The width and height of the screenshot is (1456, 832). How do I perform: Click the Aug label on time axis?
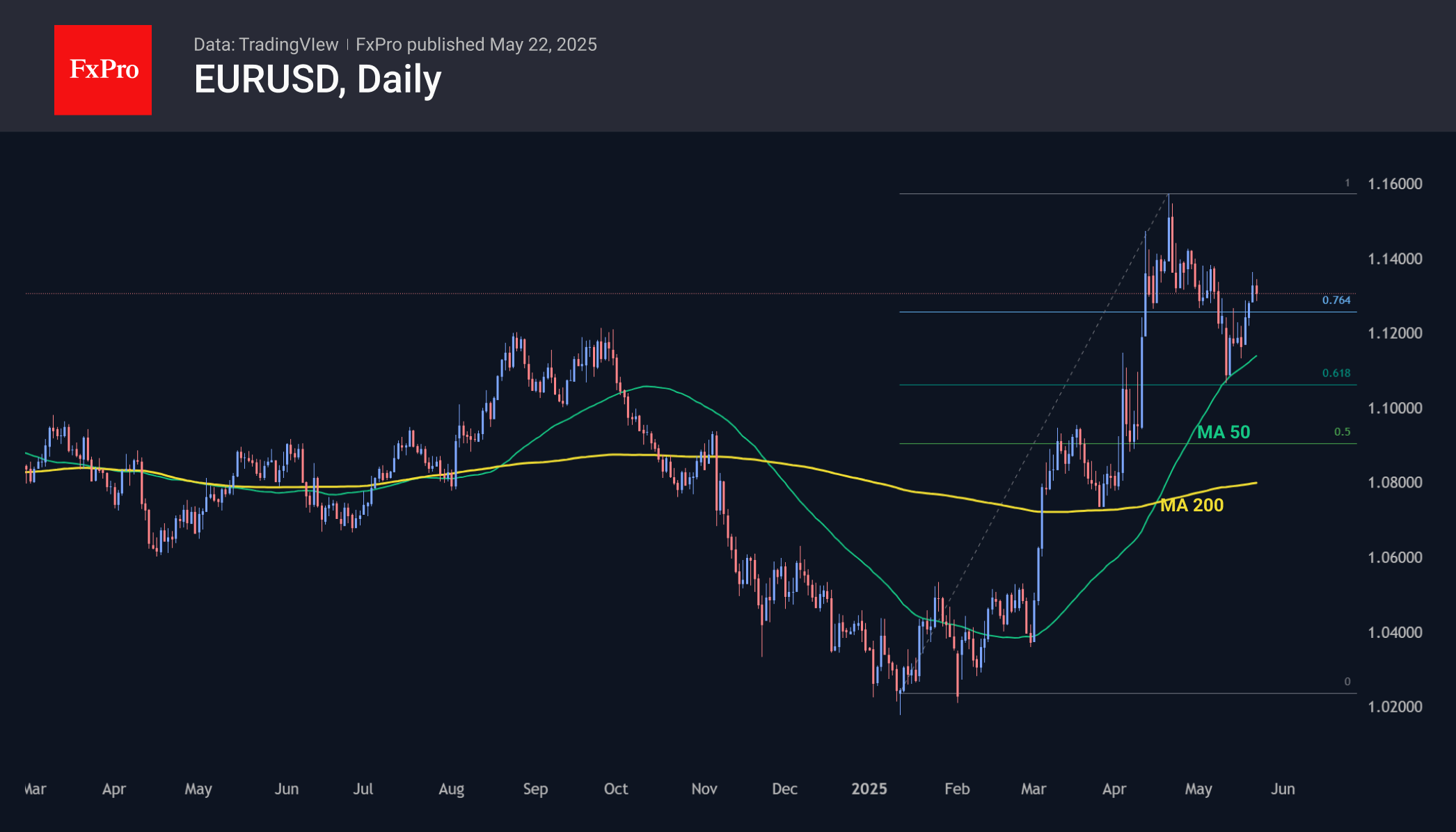[x=451, y=788]
